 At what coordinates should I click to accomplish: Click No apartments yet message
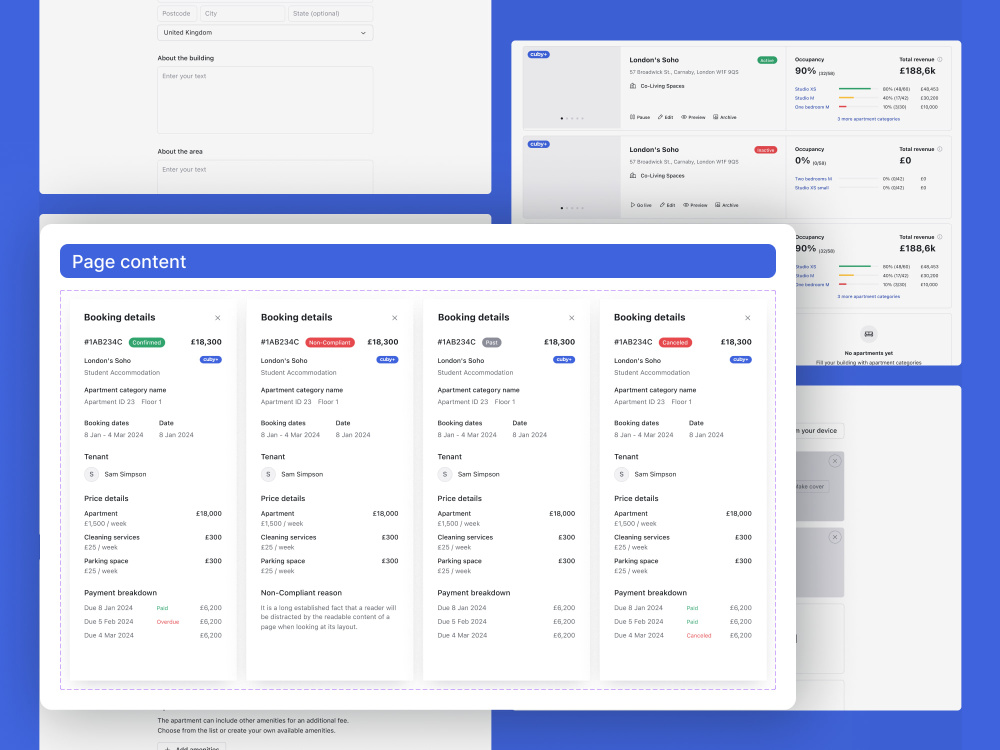click(869, 353)
